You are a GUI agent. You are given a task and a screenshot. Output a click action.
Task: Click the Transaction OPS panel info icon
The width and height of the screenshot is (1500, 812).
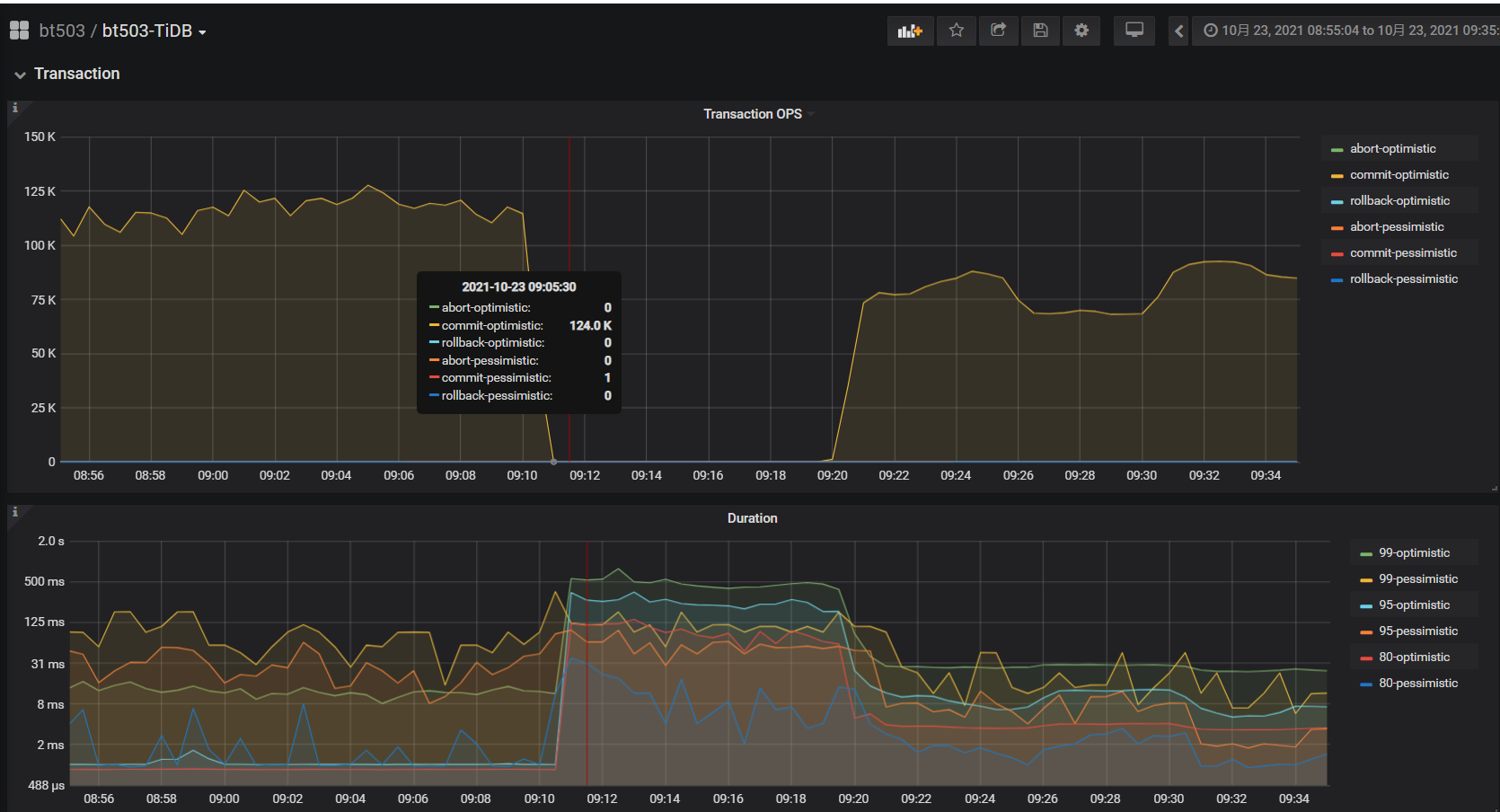click(x=15, y=108)
